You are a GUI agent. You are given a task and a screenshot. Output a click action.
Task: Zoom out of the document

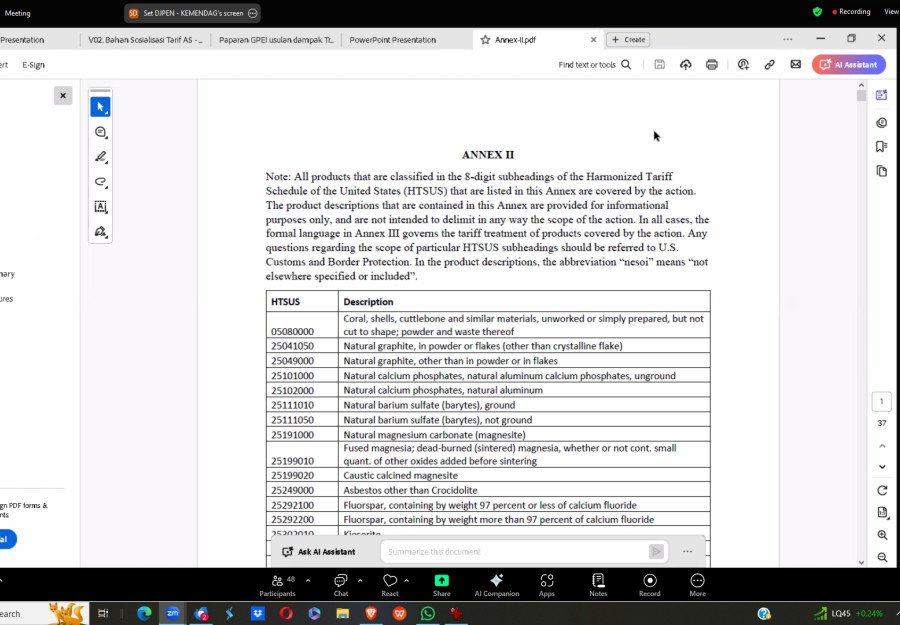pyautogui.click(x=882, y=557)
